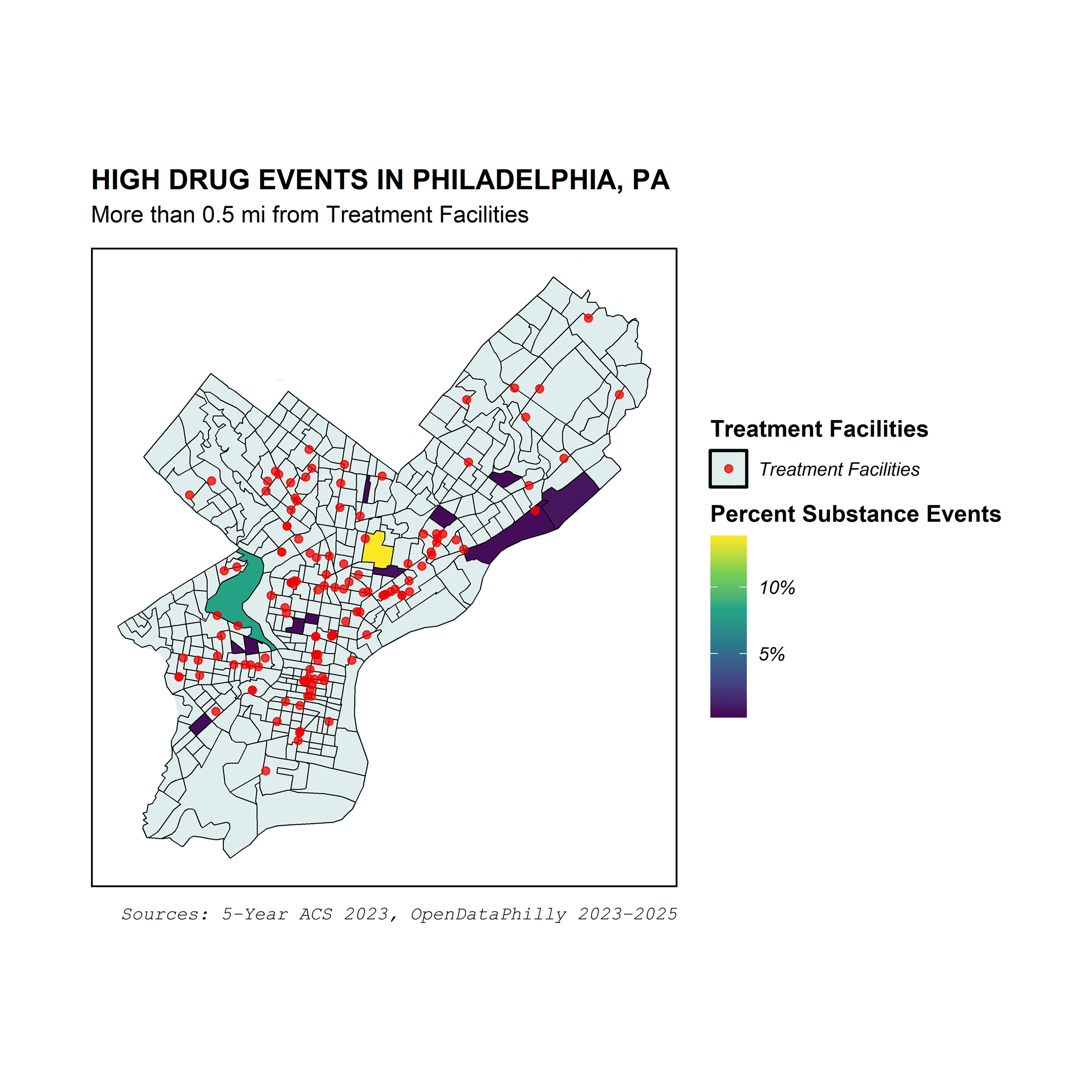
Task: Click the subtitle about 0.5 mi from facilities
Action: [x=310, y=215]
